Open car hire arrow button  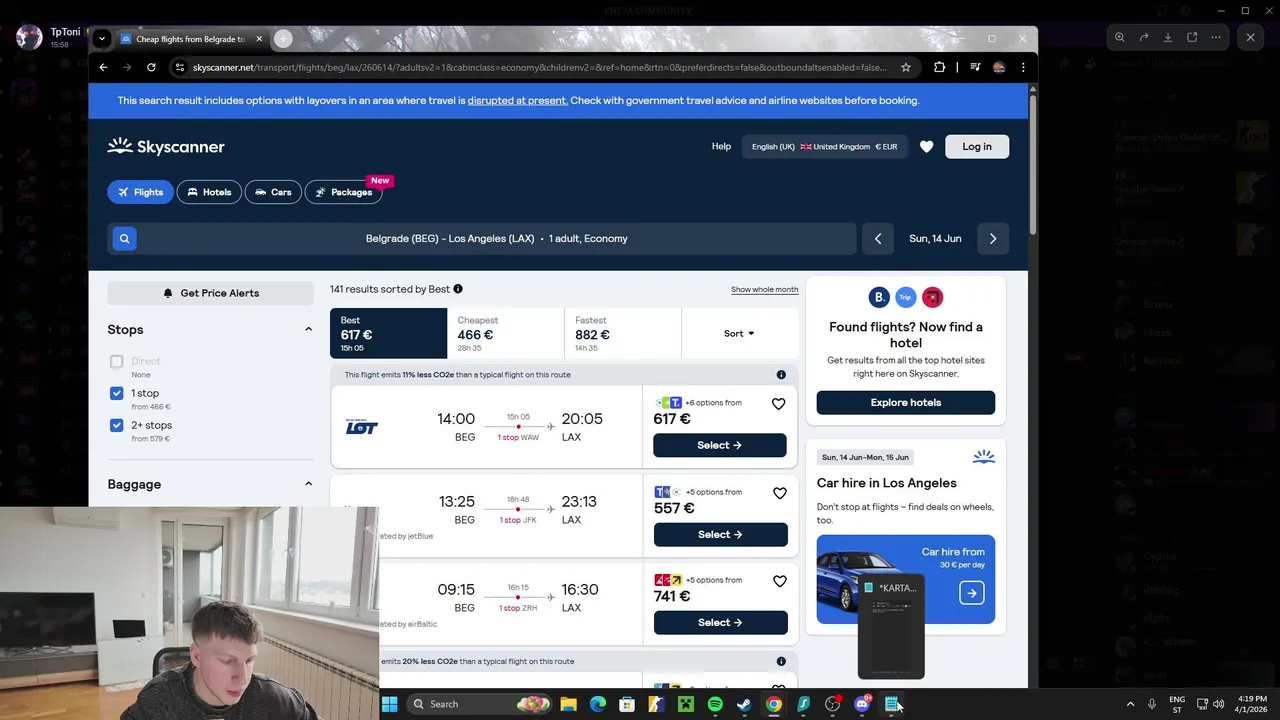(x=972, y=593)
